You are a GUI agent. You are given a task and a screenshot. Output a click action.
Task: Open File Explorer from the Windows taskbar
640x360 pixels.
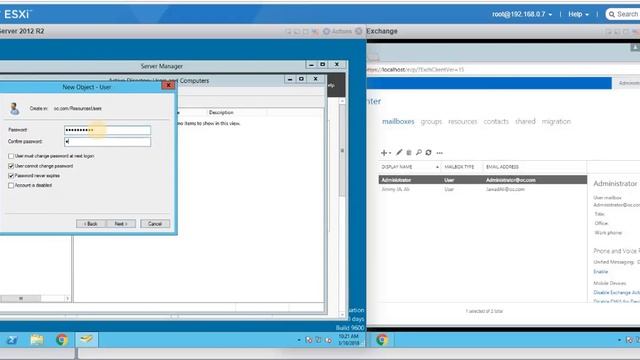coord(37,340)
